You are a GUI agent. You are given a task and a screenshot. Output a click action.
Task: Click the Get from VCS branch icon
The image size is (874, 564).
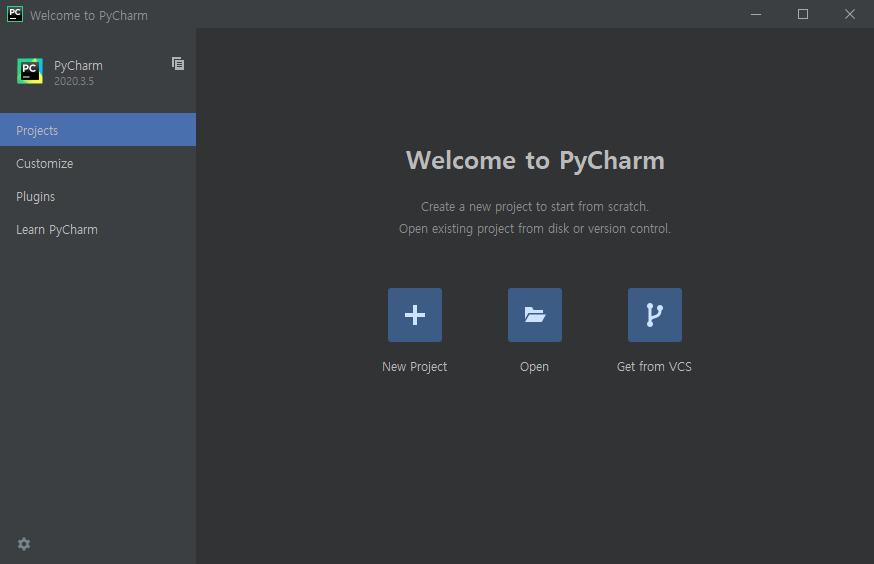coord(654,315)
